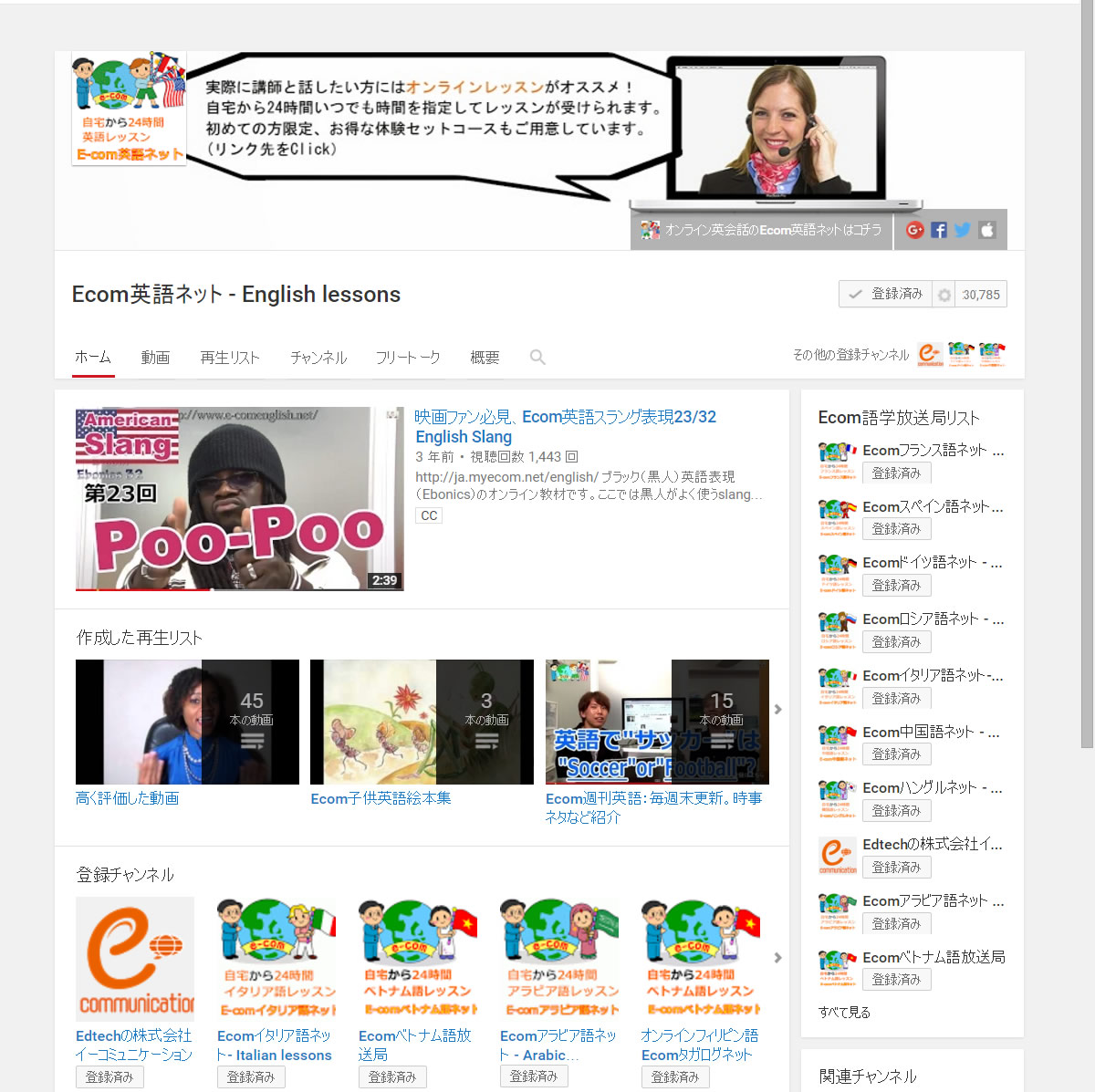Screen dimensions: 1095x1092
Task: Open Ecomイタリア語ネット - Italian lessons channel link
Action: point(275,1045)
